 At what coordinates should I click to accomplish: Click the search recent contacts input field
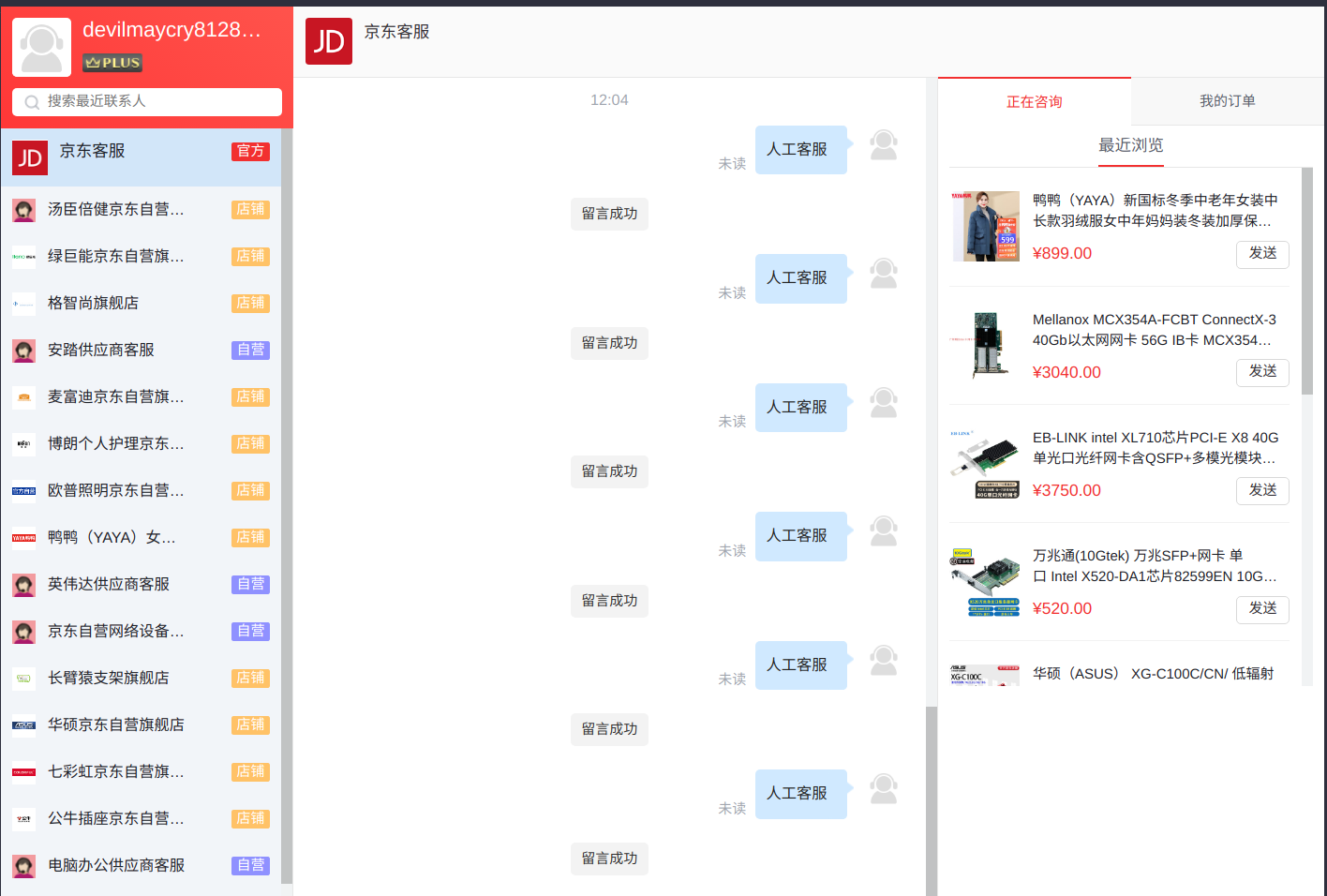click(147, 102)
